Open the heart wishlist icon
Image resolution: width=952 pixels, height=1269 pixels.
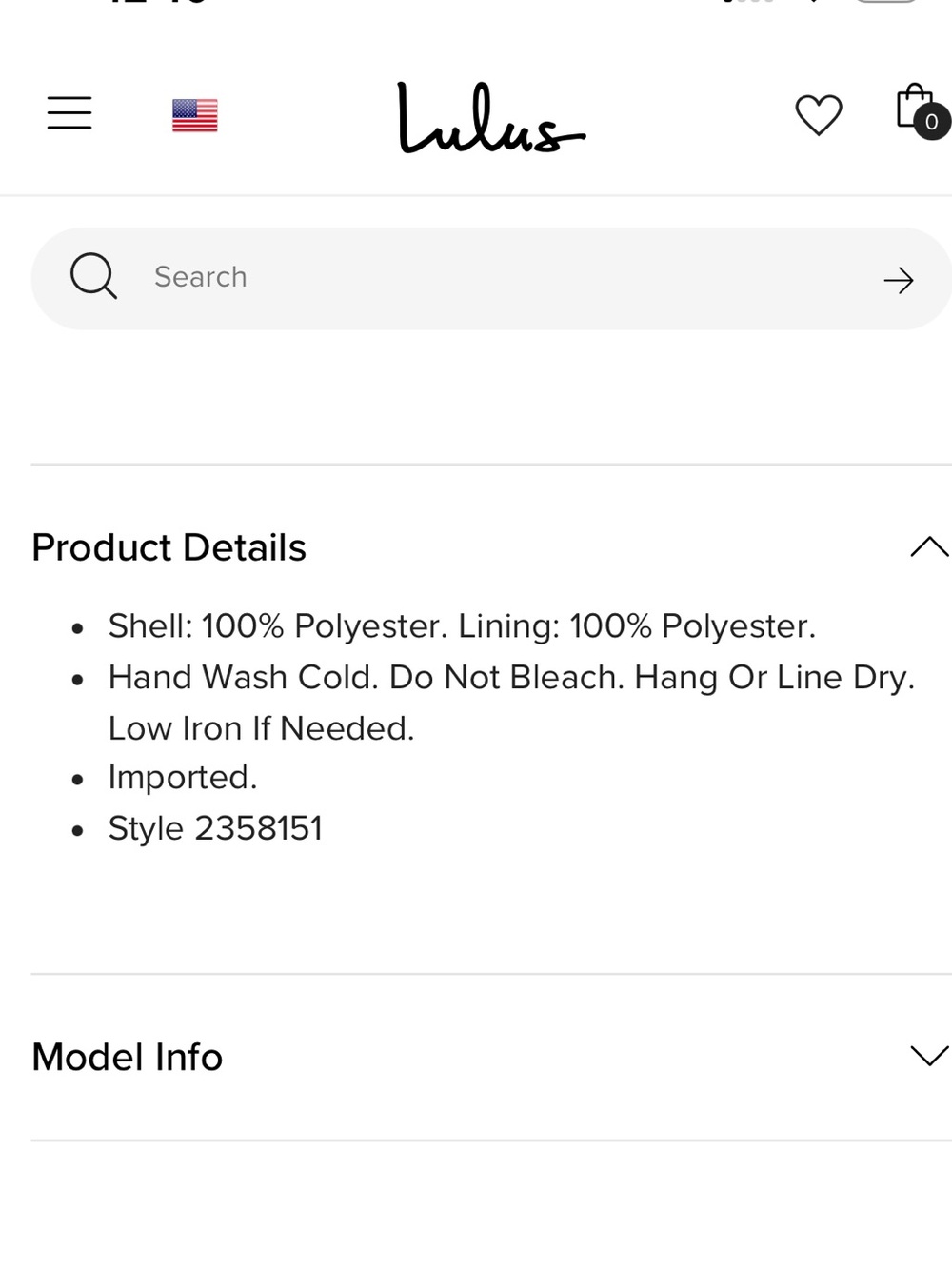click(819, 115)
